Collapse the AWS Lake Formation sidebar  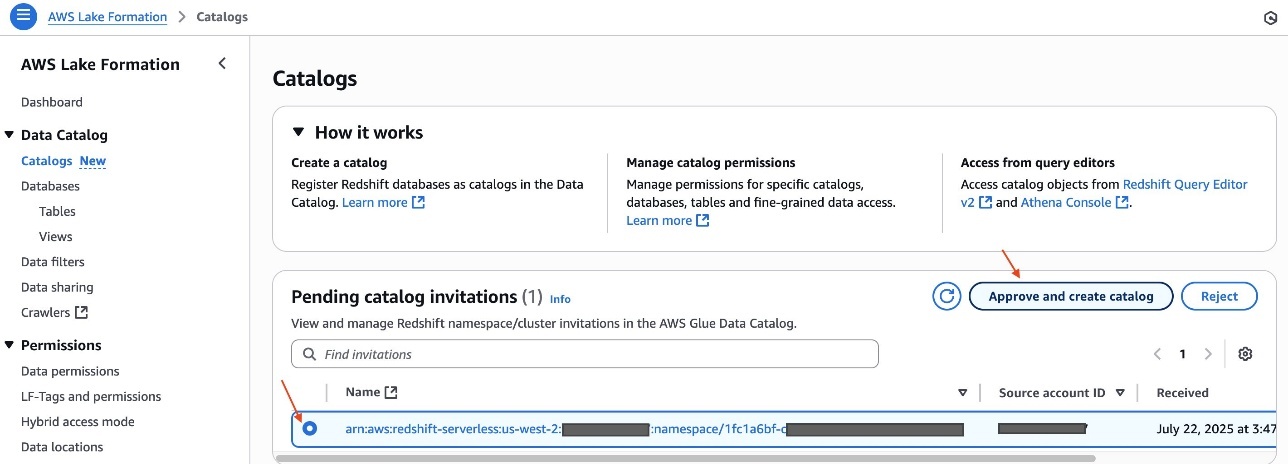(222, 64)
